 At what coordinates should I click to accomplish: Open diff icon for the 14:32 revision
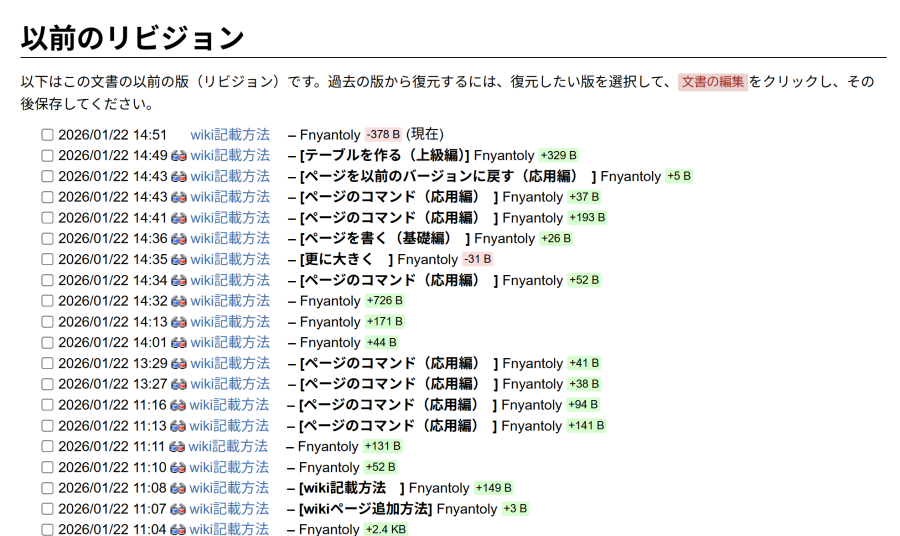point(179,301)
